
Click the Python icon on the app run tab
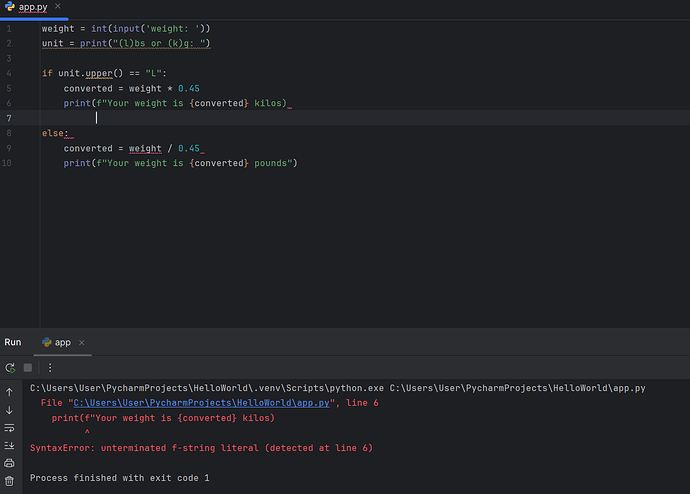pyautogui.click(x=47, y=342)
